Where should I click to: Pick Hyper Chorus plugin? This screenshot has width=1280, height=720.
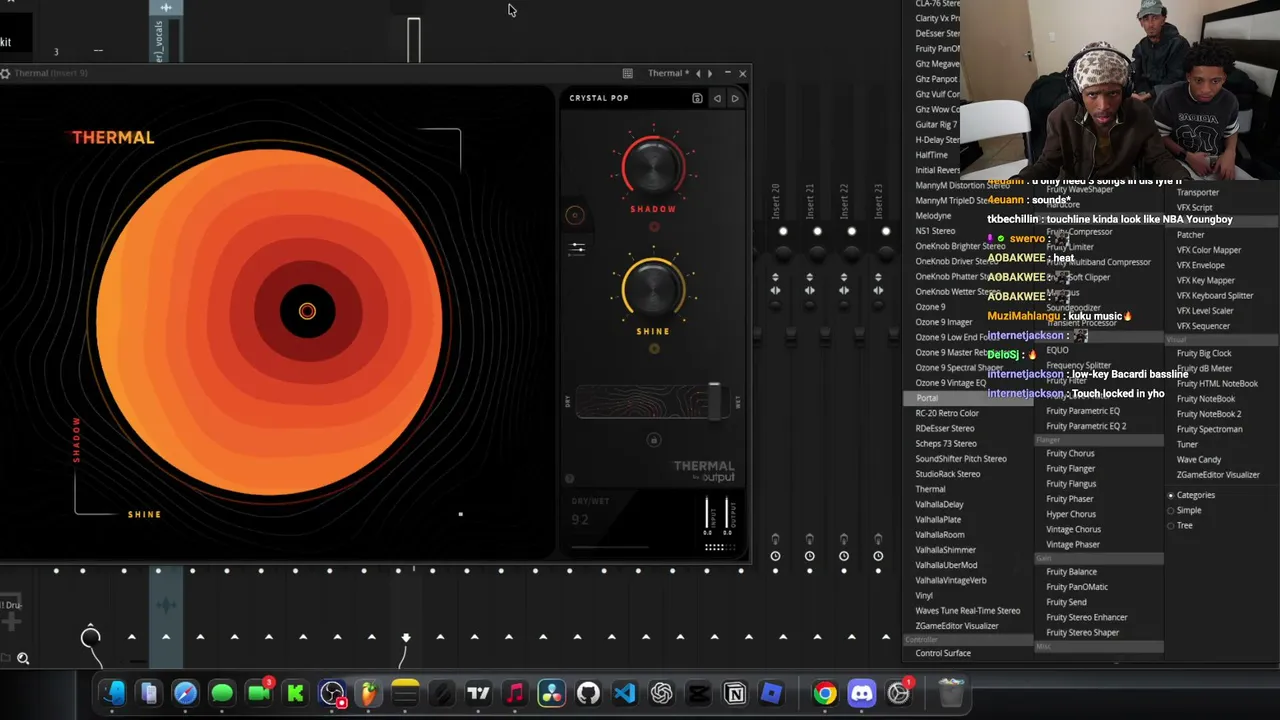pyautogui.click(x=1071, y=514)
